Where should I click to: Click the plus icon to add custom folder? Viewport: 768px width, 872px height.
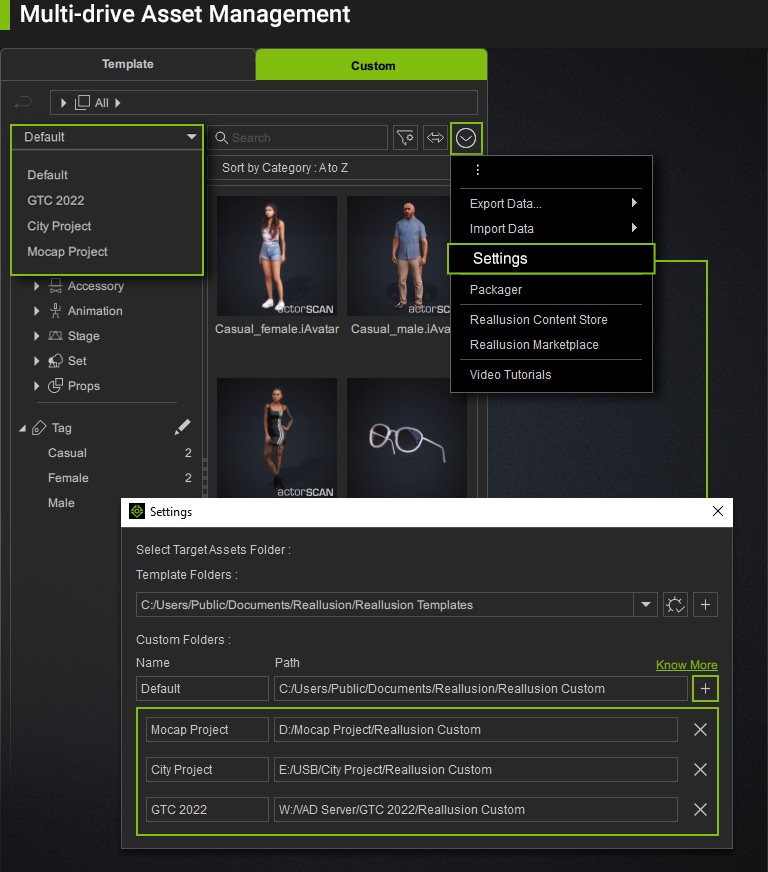[705, 688]
